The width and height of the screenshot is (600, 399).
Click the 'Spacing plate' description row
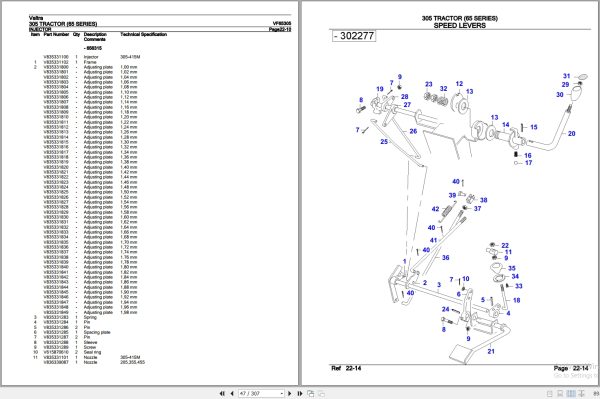pos(97,332)
